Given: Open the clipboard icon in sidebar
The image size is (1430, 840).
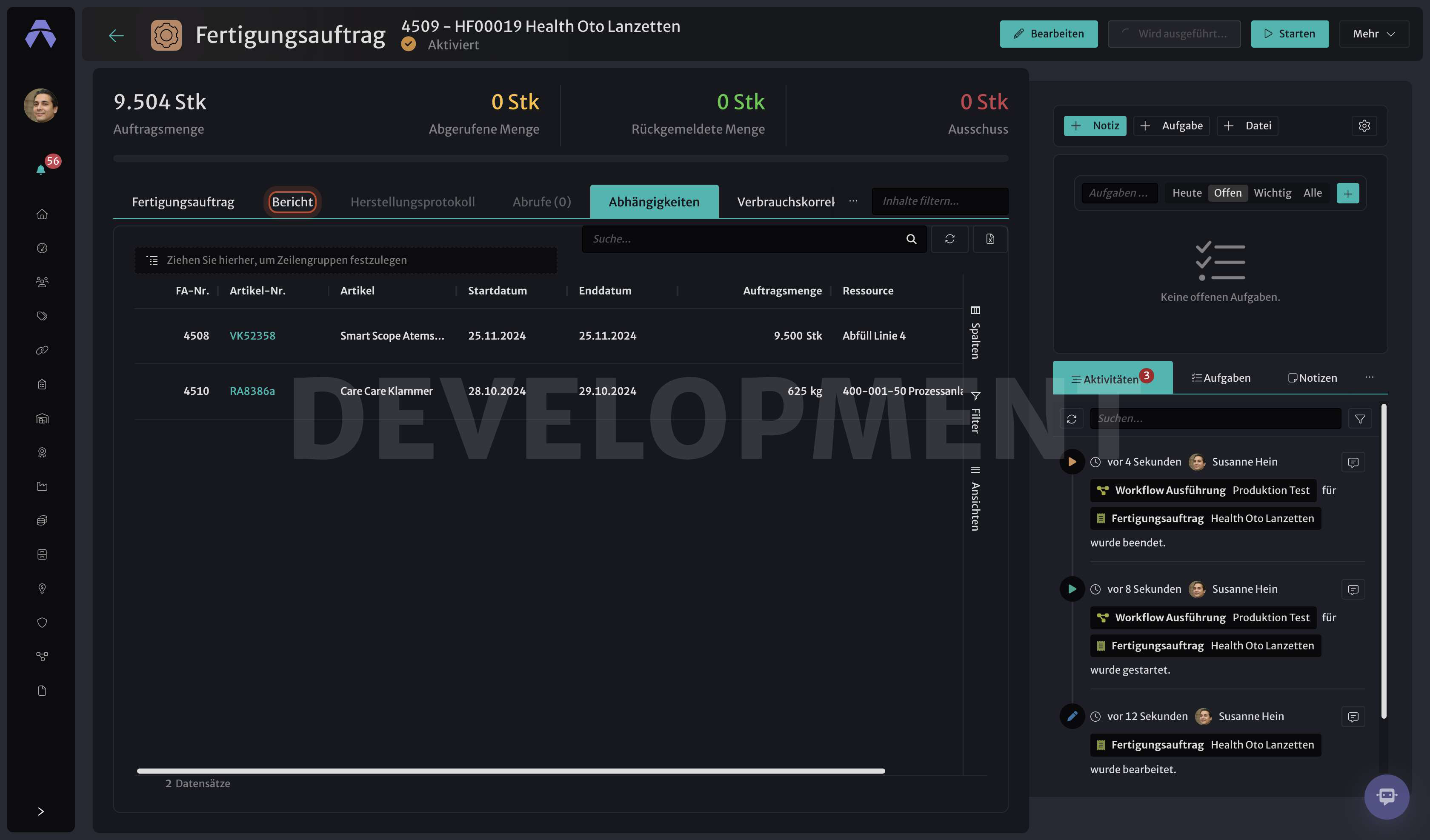Looking at the screenshot, I should click(42, 384).
